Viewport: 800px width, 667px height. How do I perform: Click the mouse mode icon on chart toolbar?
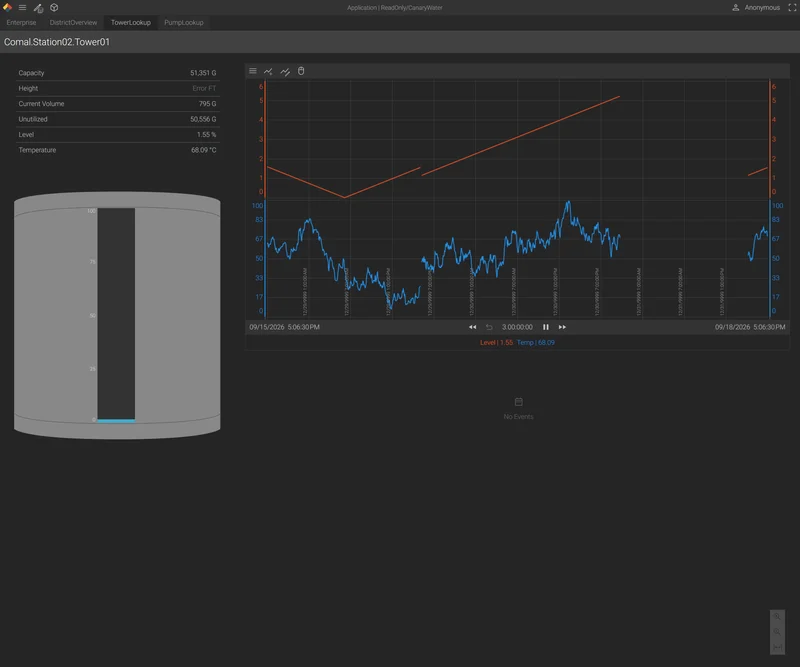point(301,71)
